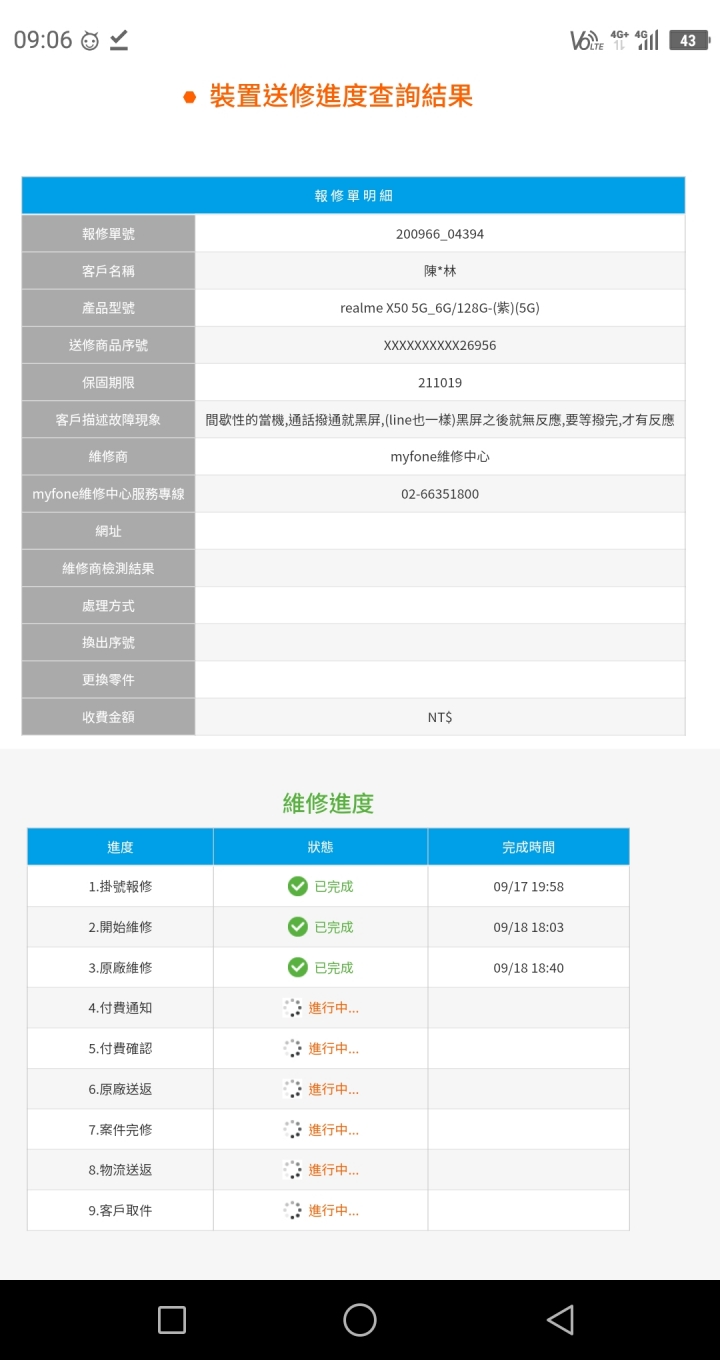Tap the 進度 column header
The image size is (720, 1360).
point(120,846)
